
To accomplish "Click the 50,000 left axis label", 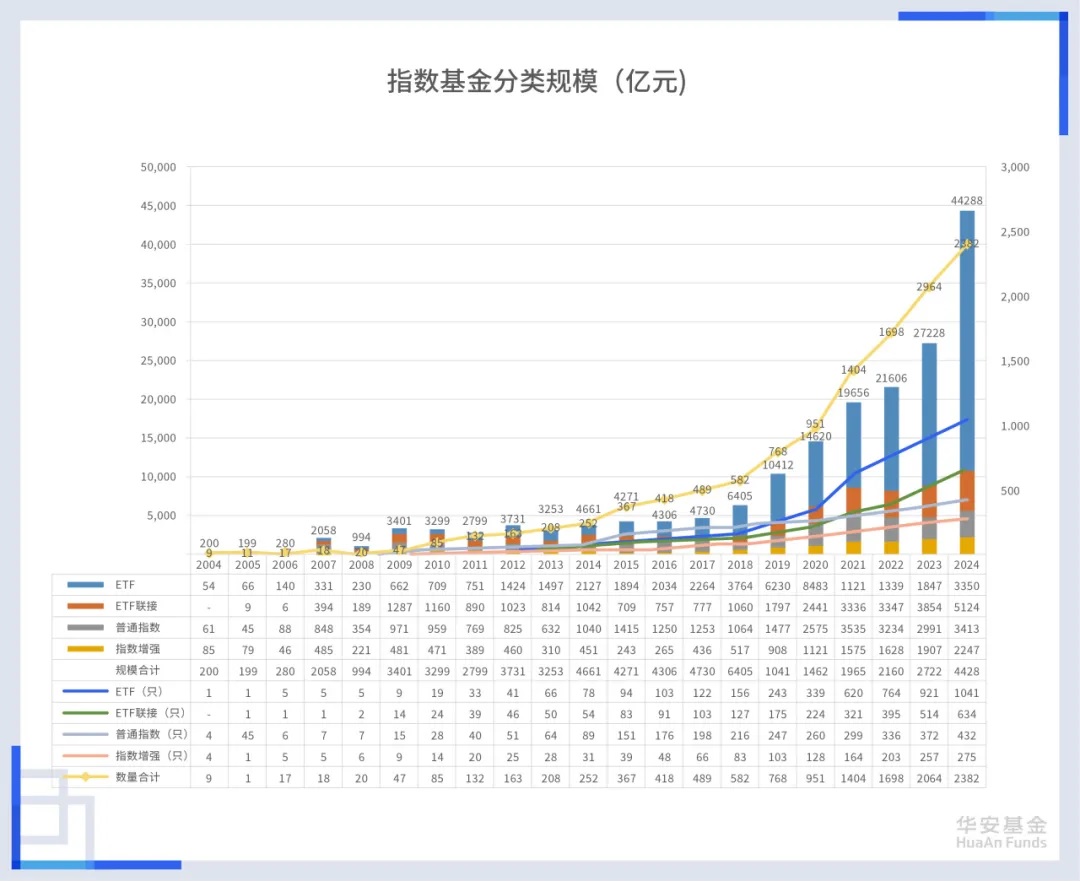I will (x=159, y=167).
